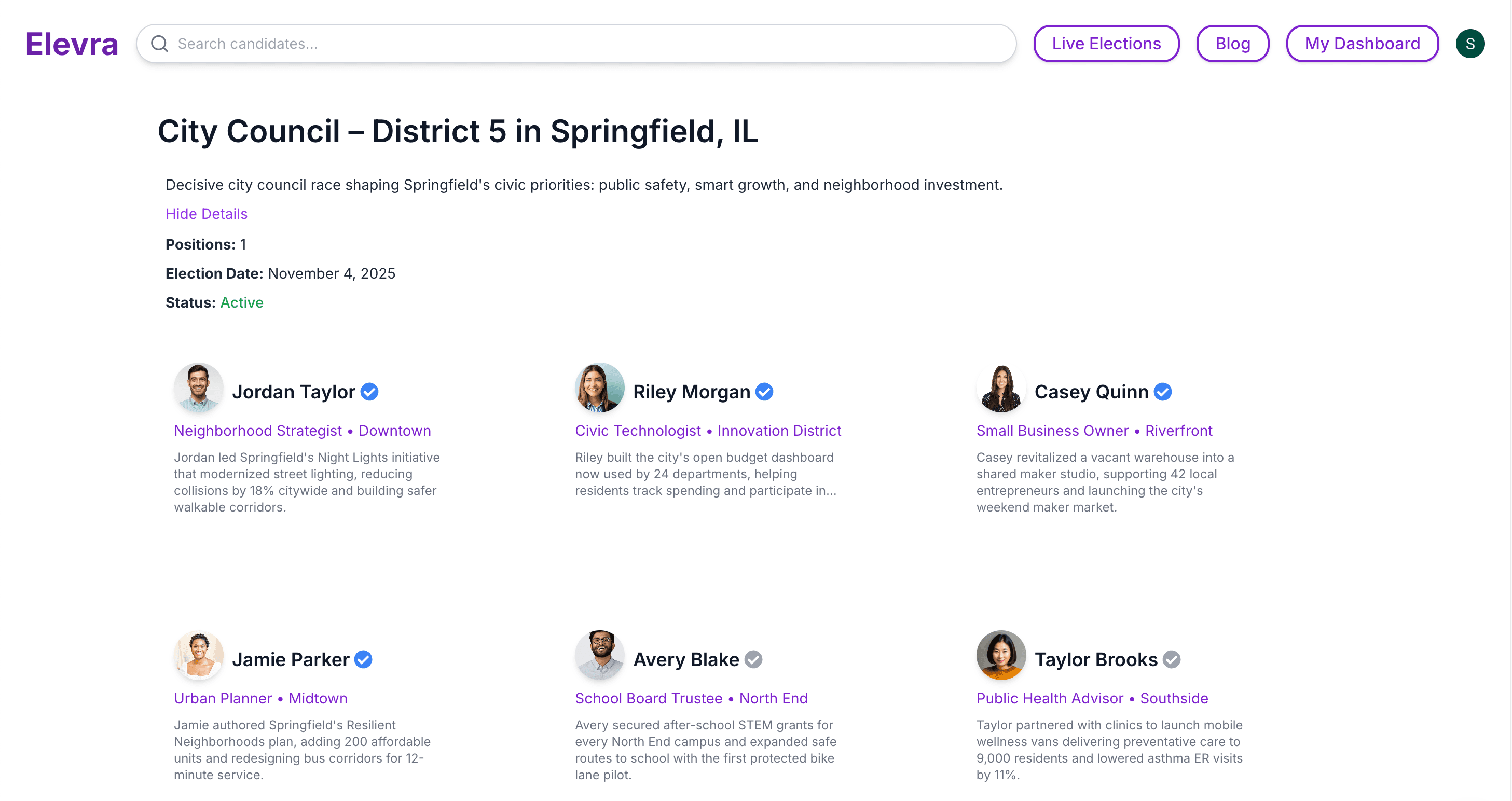View Avery Blake's candidate name link
This screenshot has width=1512, height=801.
tap(685, 659)
